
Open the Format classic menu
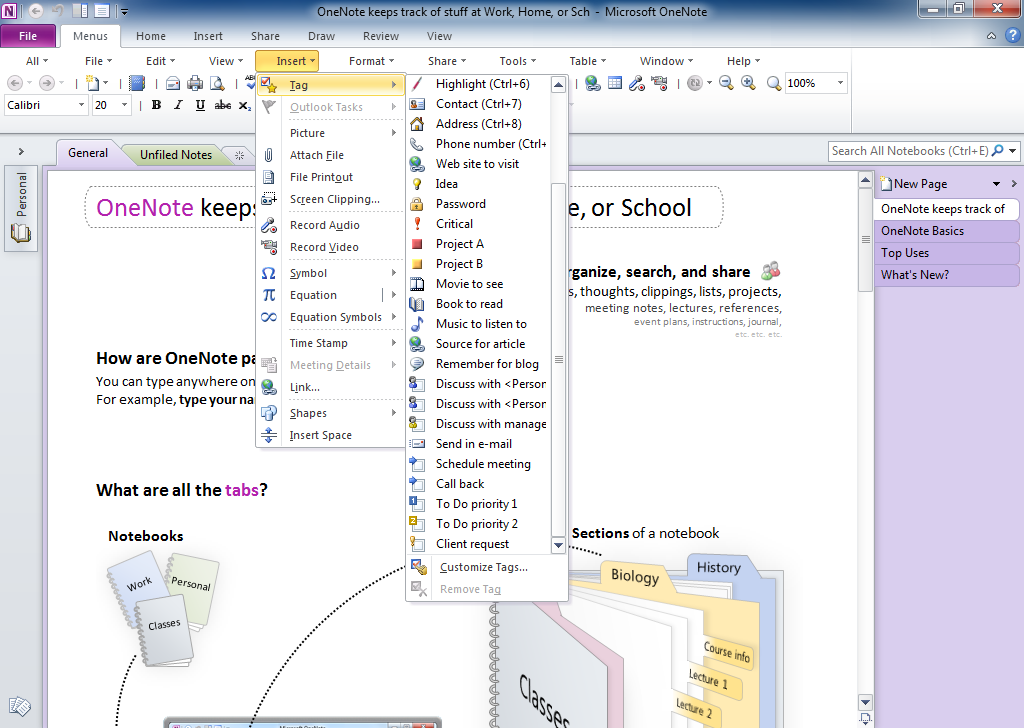371,61
